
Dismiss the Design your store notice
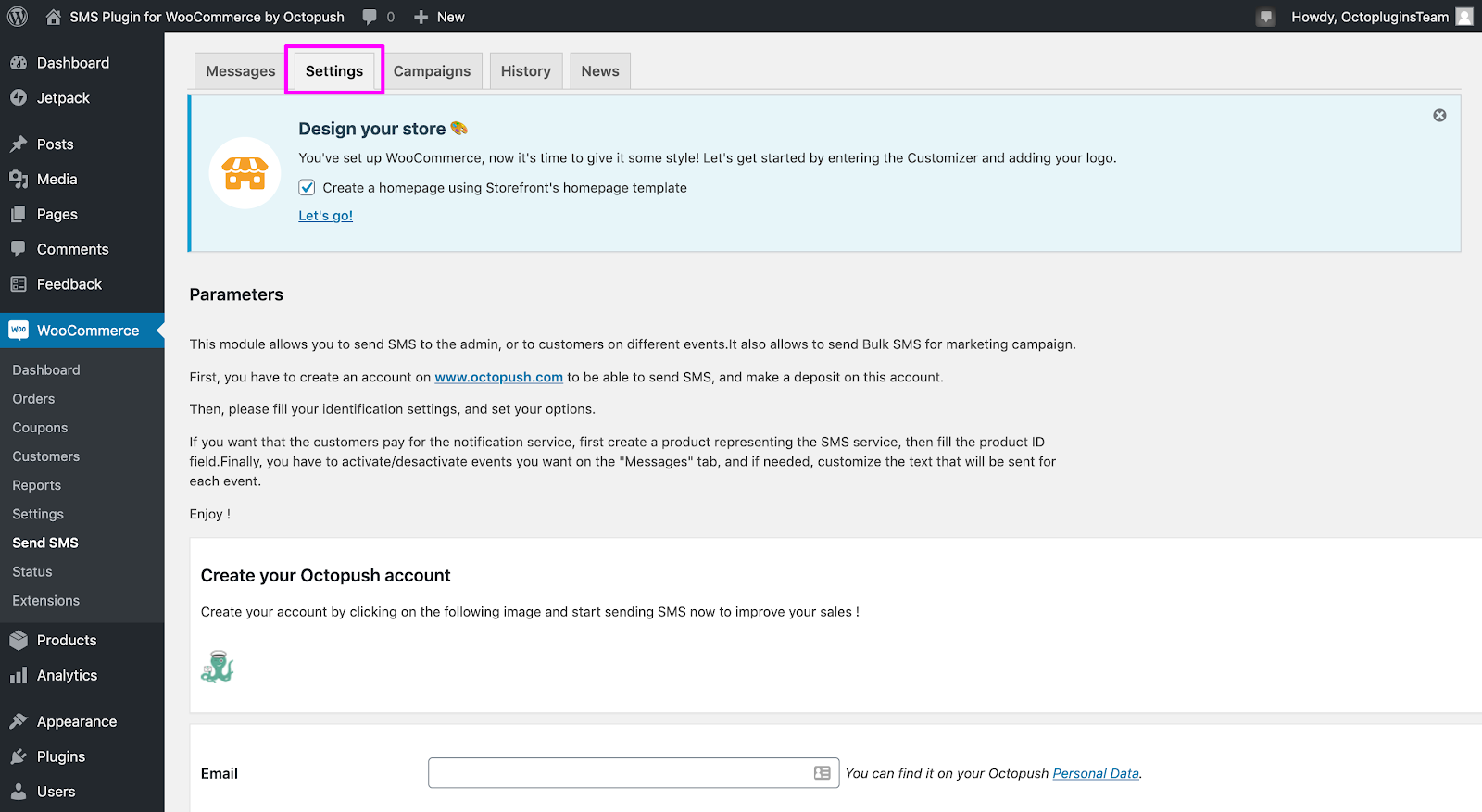1439,116
